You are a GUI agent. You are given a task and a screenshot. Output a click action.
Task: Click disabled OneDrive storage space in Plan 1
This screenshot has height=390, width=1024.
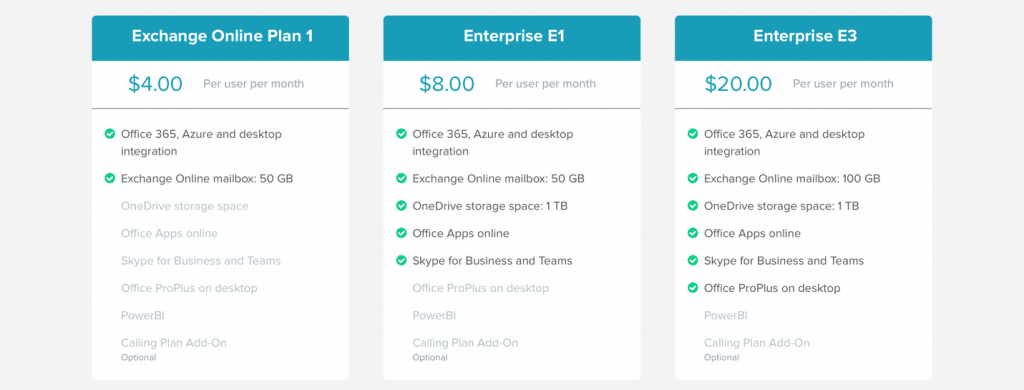(x=185, y=206)
